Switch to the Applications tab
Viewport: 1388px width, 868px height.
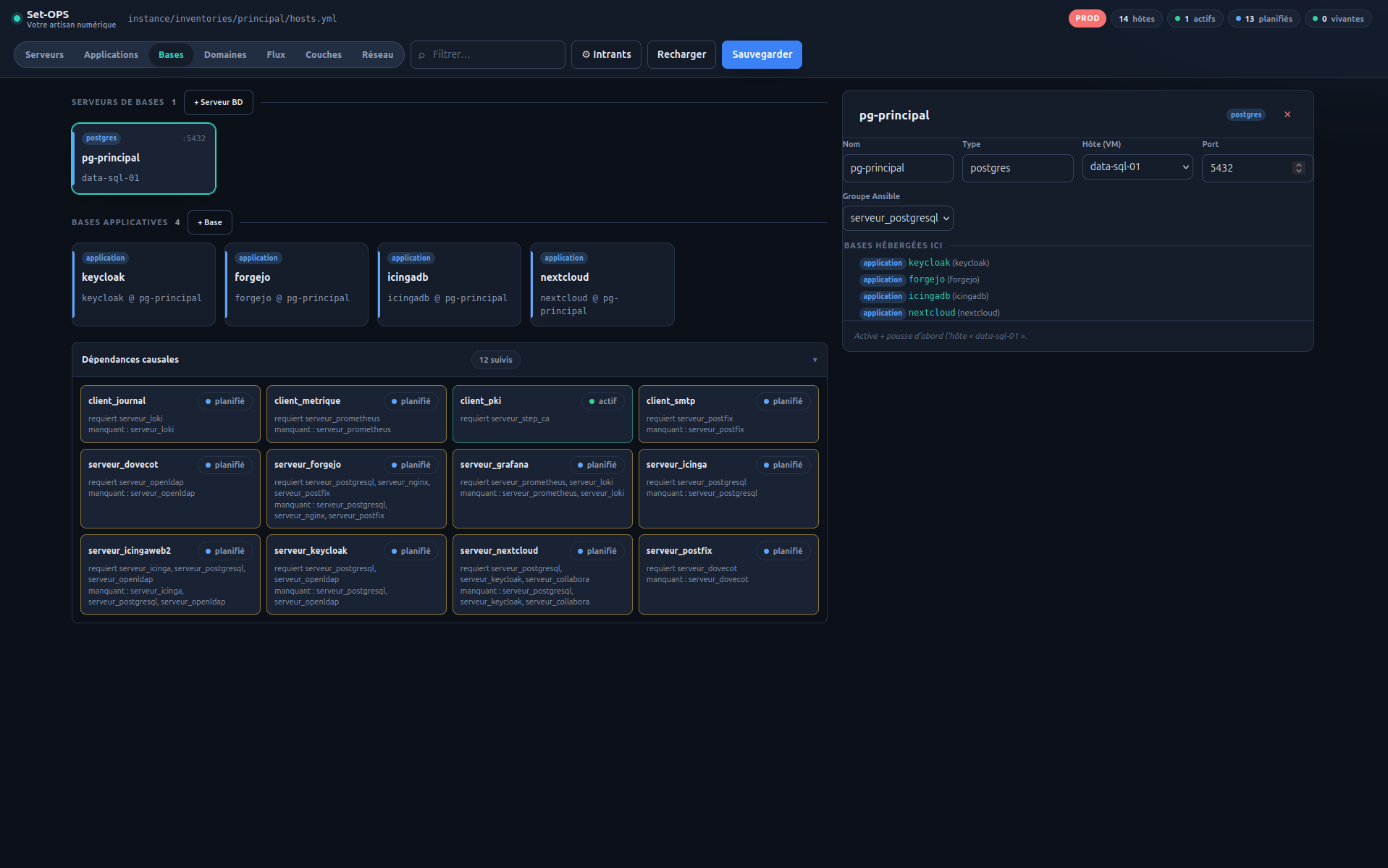[x=111, y=55]
